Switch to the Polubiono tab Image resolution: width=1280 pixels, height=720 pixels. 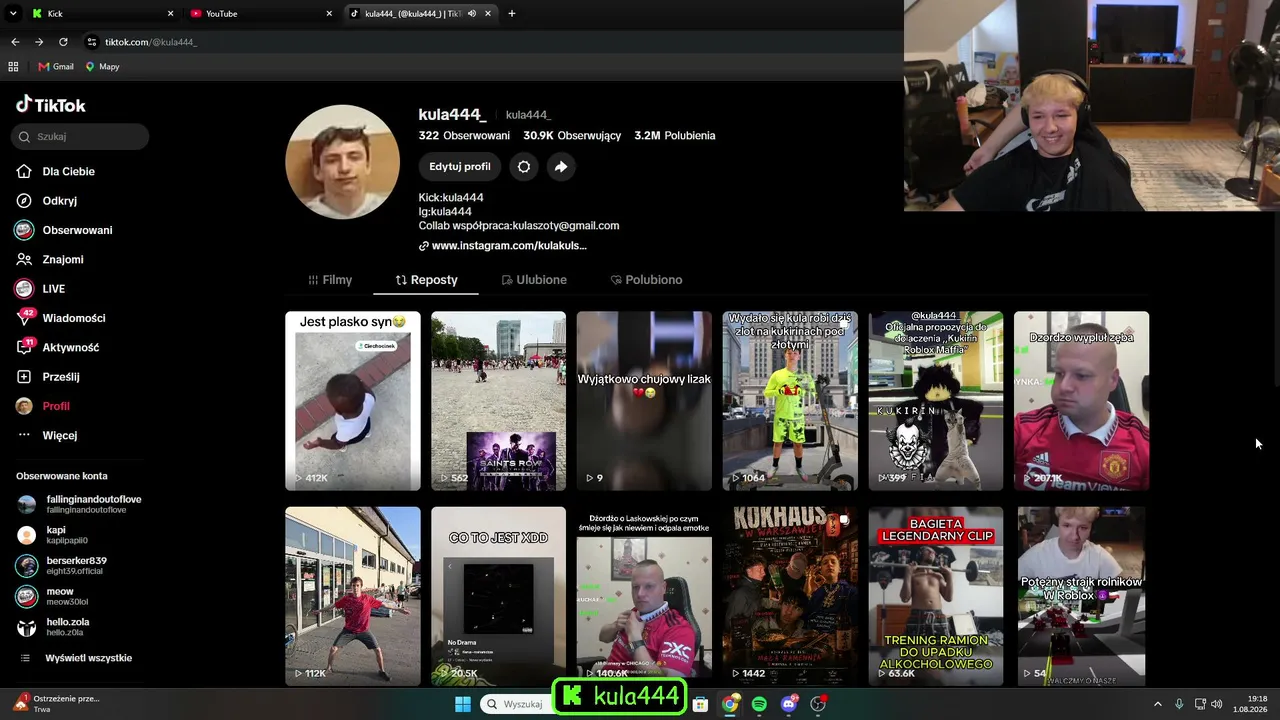pyautogui.click(x=646, y=280)
